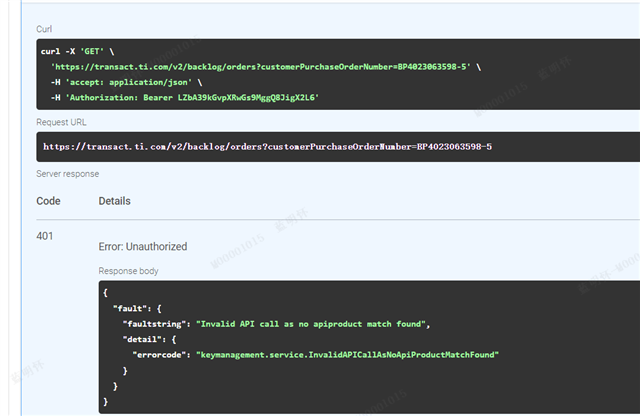
Task: Click the Authorization Bearer token line
Action: [x=185, y=98]
